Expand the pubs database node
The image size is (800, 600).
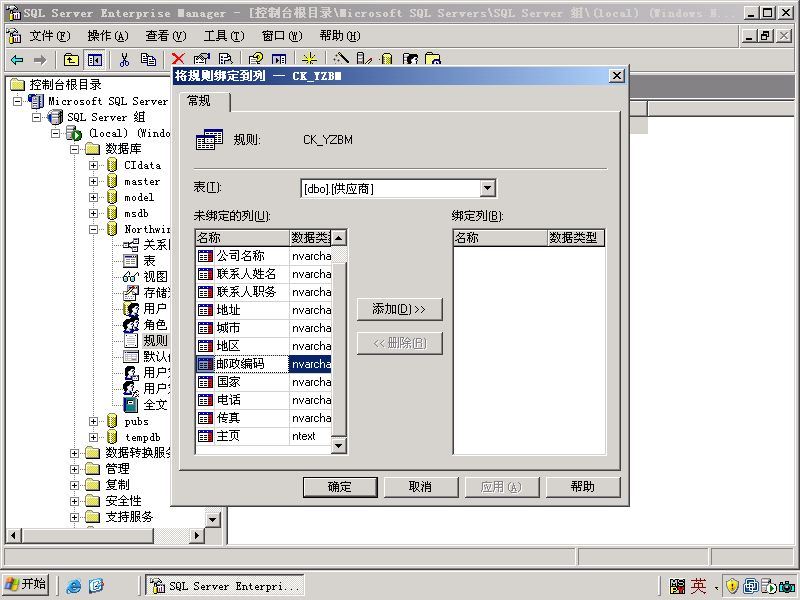point(93,421)
